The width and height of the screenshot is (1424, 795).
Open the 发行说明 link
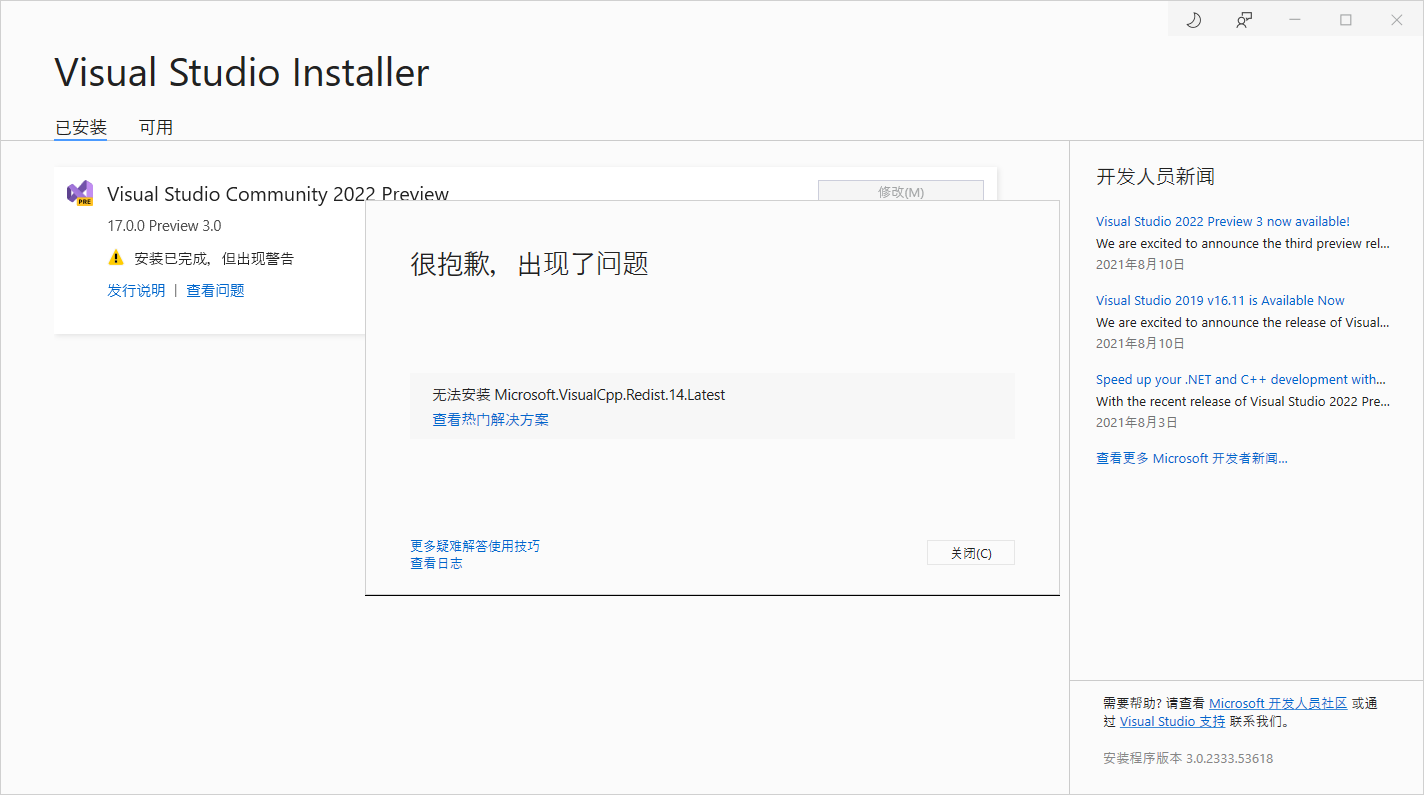coord(136,290)
